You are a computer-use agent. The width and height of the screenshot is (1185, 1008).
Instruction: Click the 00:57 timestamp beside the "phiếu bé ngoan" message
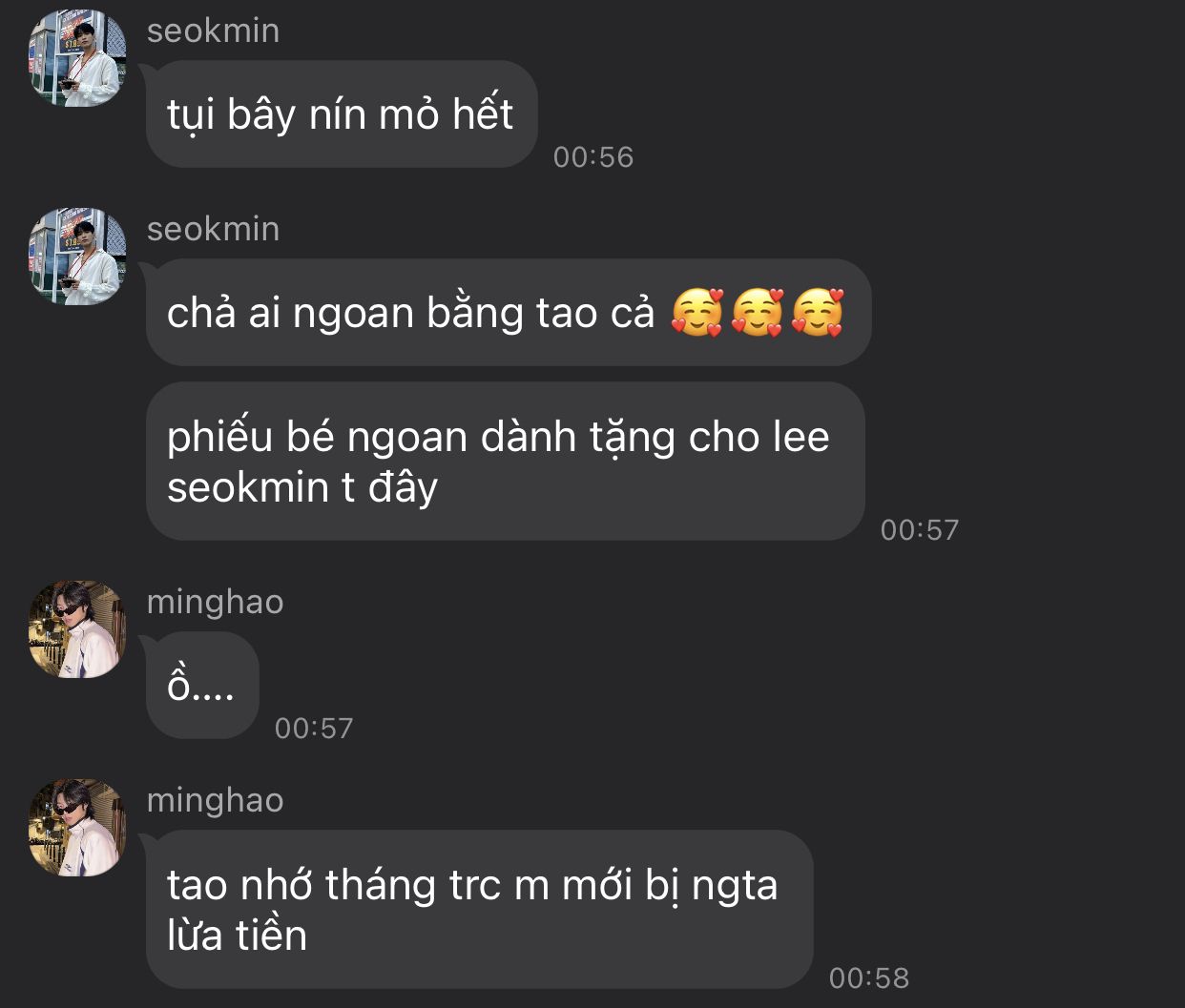click(920, 529)
